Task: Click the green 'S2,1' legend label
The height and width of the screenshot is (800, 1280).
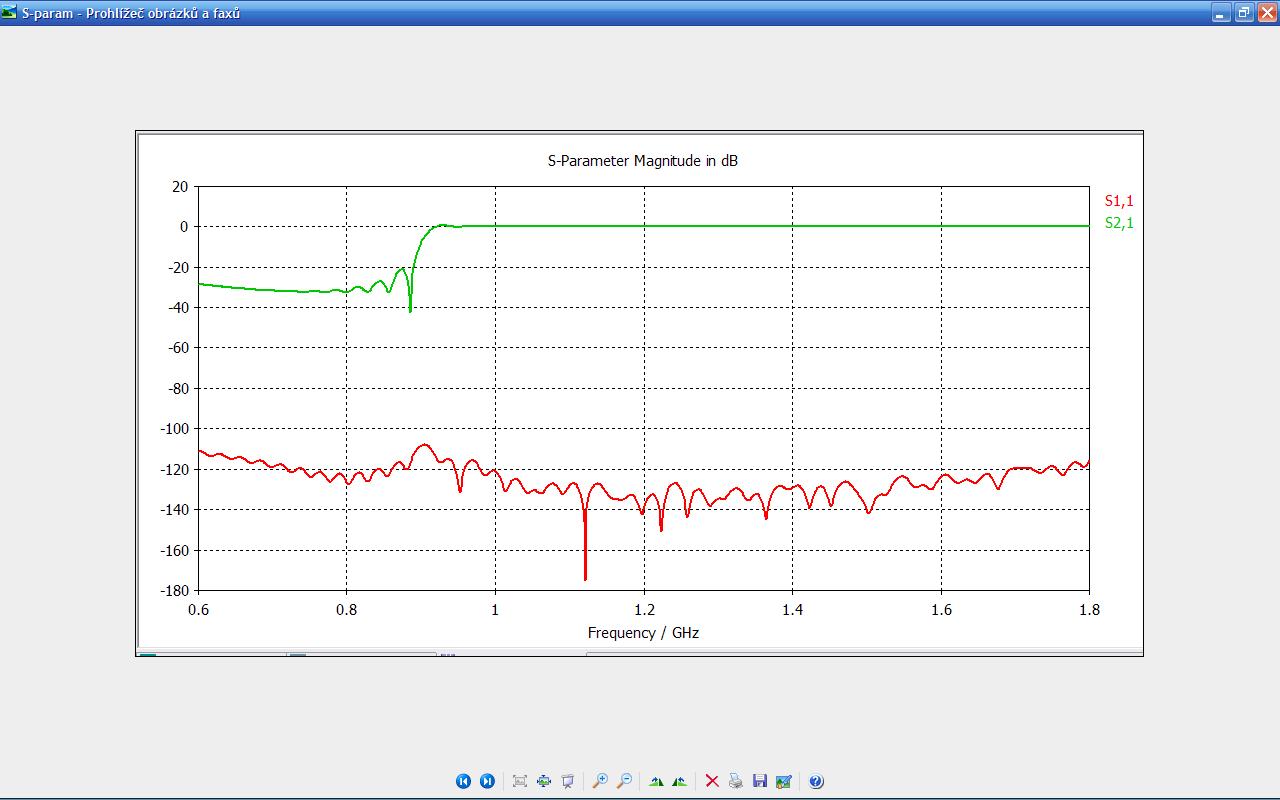Action: 1119,223
